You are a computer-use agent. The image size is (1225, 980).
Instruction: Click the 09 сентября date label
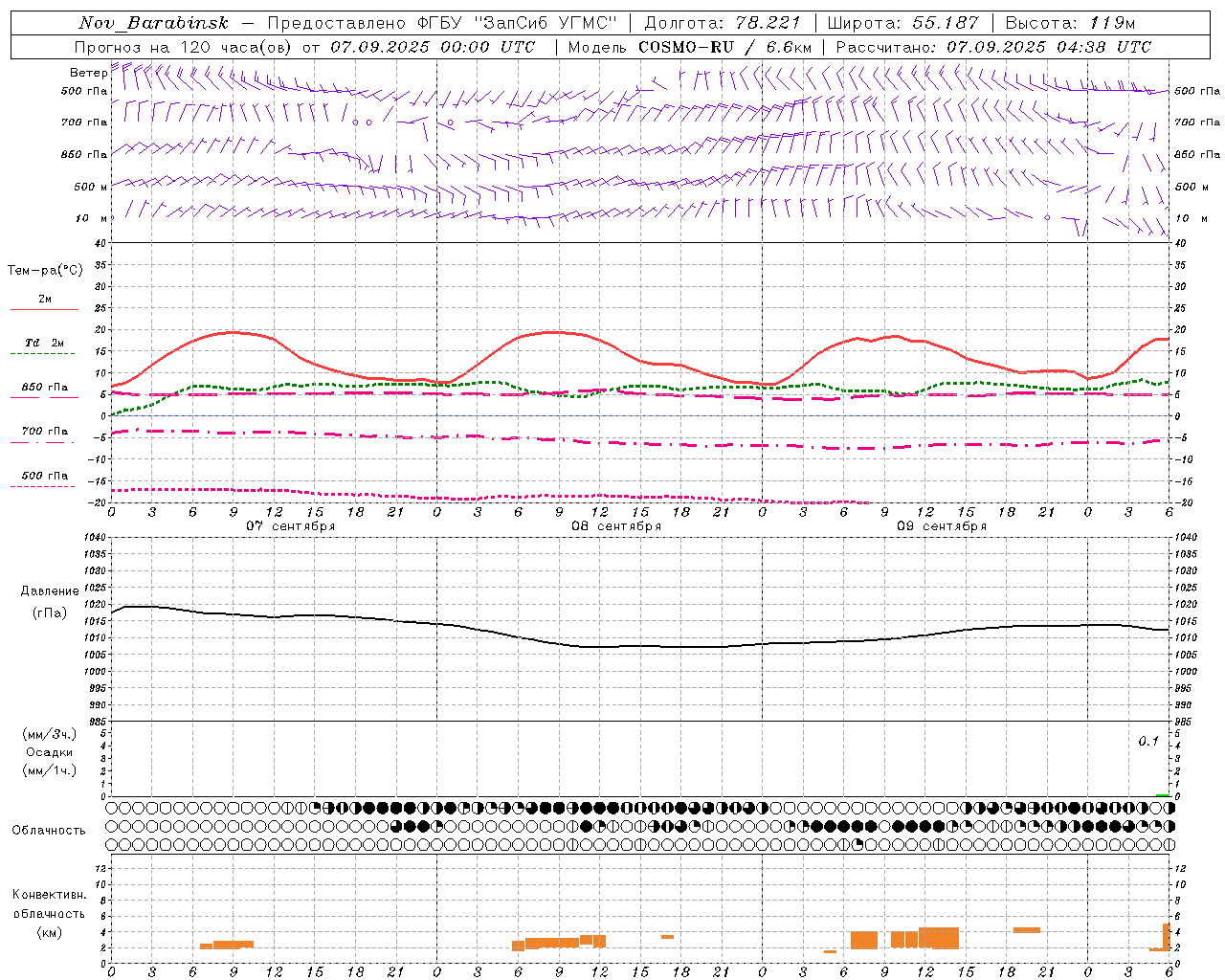click(x=942, y=526)
